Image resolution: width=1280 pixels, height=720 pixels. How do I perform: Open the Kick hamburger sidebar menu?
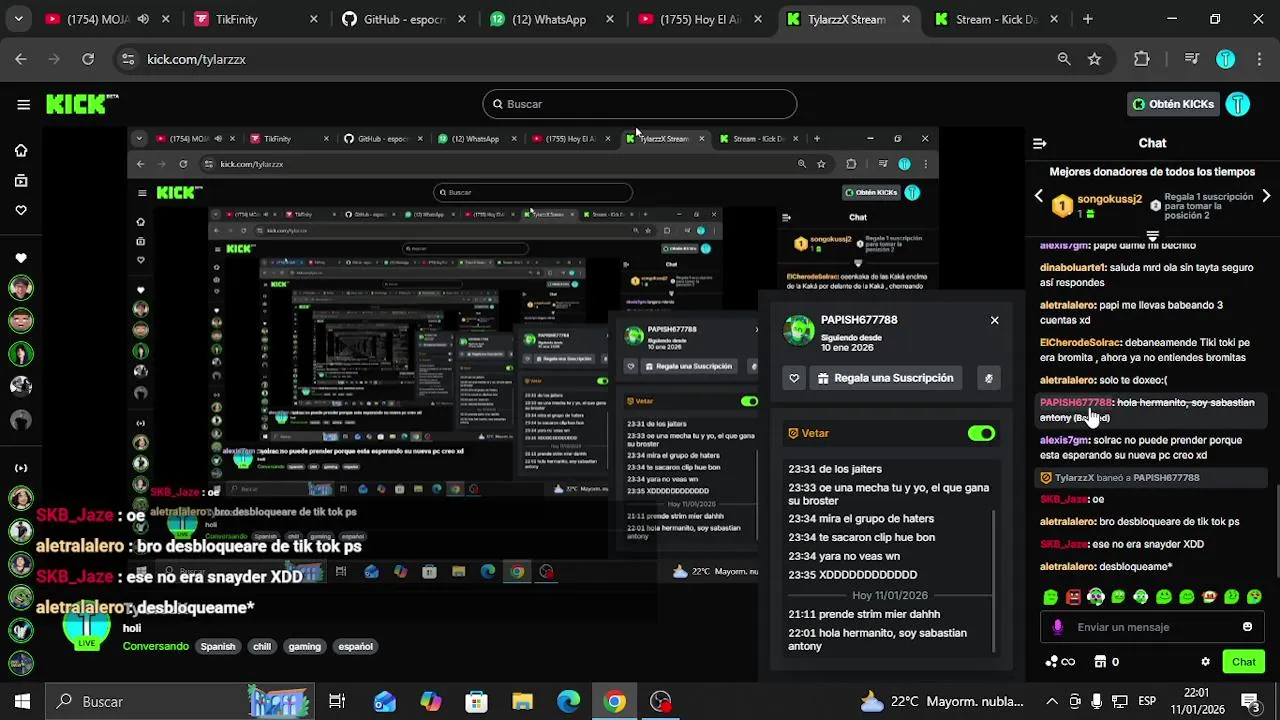23,104
